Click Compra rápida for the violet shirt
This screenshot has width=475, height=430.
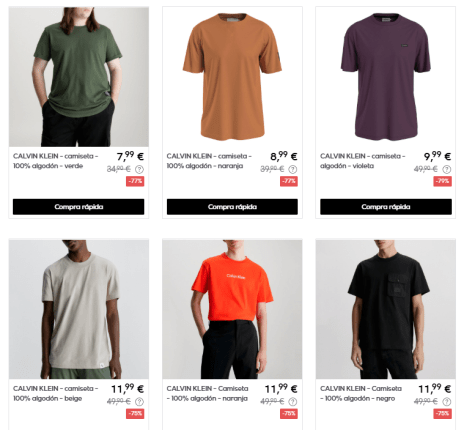[x=386, y=207]
